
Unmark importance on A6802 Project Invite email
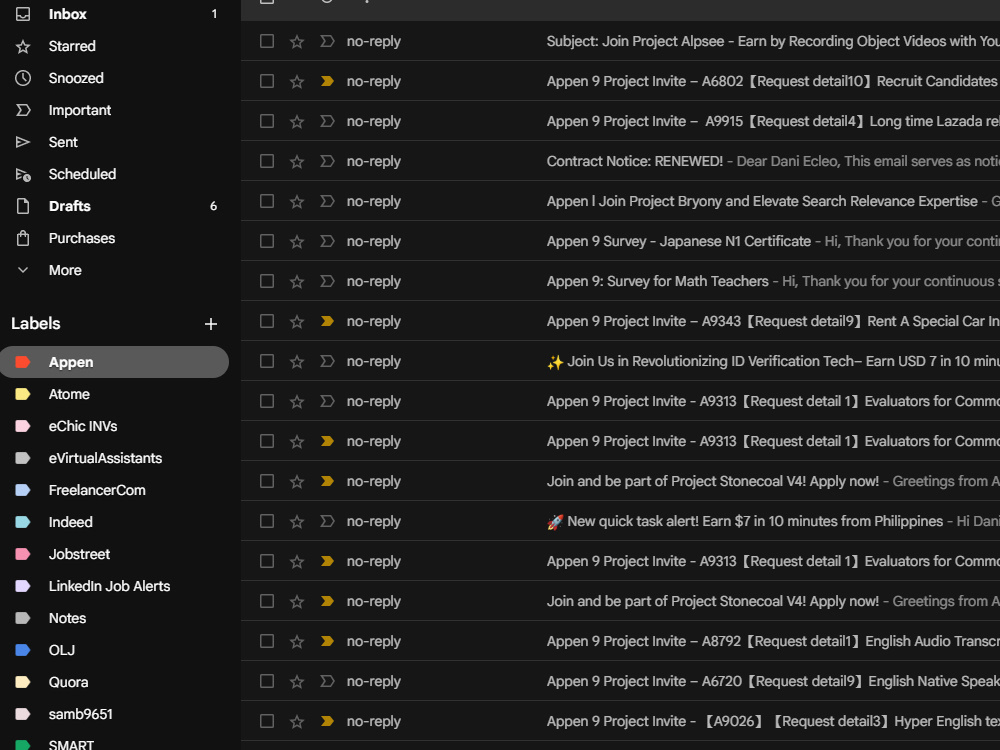(327, 81)
